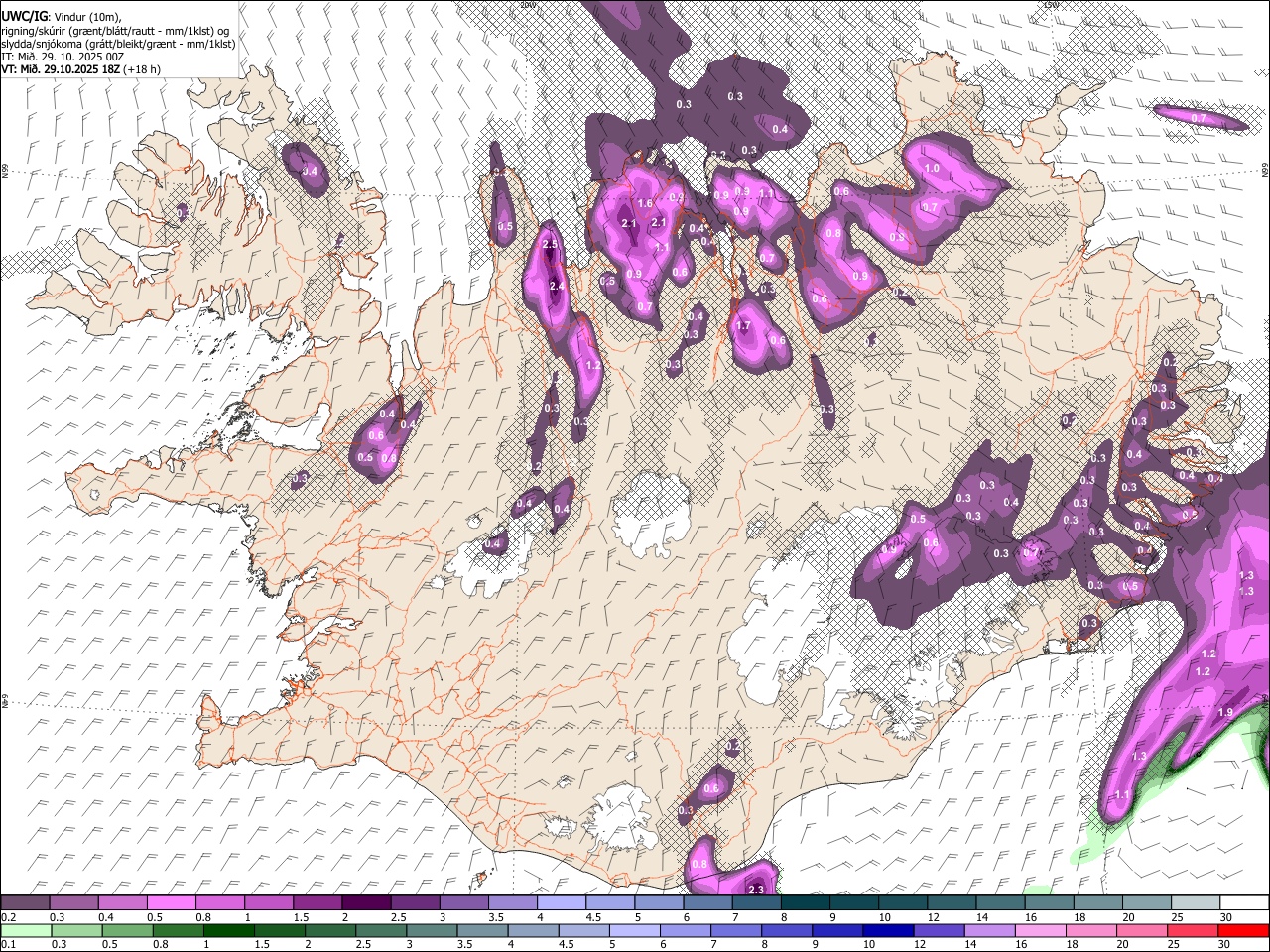Click the pale green rain-scale swatch labeled 0.1
1270x952 pixels.
[x=26, y=930]
